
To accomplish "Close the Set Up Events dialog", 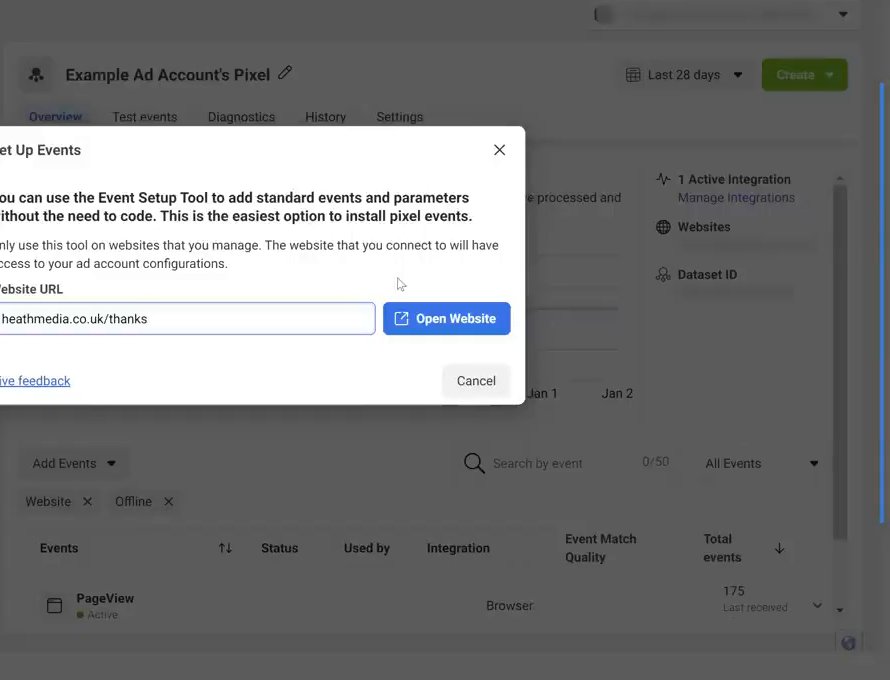I will (499, 150).
